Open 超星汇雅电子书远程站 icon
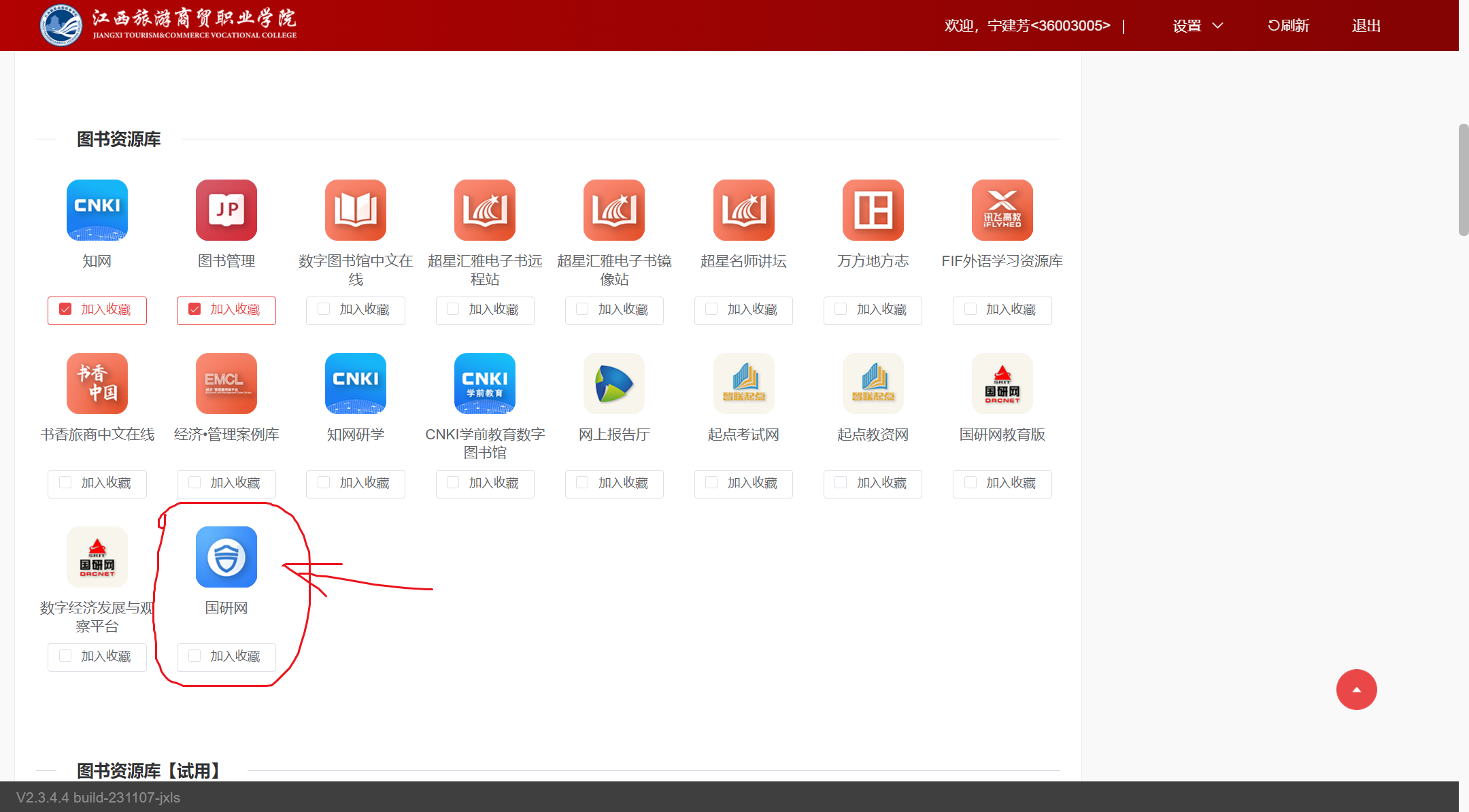Screen dimensions: 1469x812 (x=485, y=210)
